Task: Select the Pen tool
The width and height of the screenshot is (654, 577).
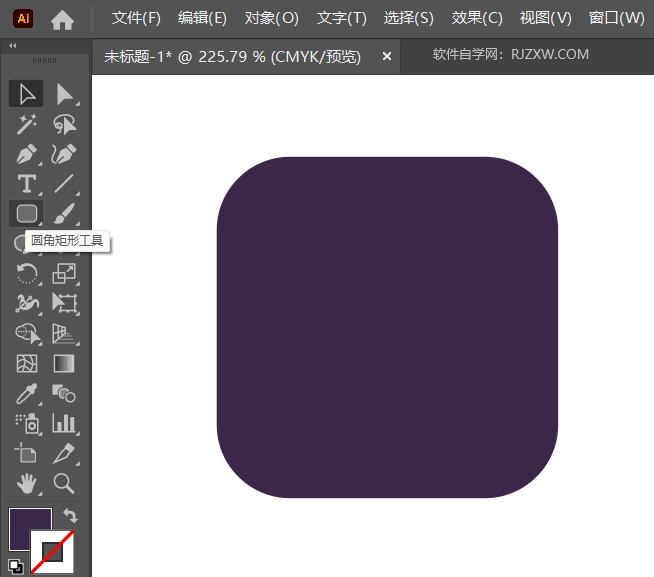Action: pyautogui.click(x=26, y=154)
